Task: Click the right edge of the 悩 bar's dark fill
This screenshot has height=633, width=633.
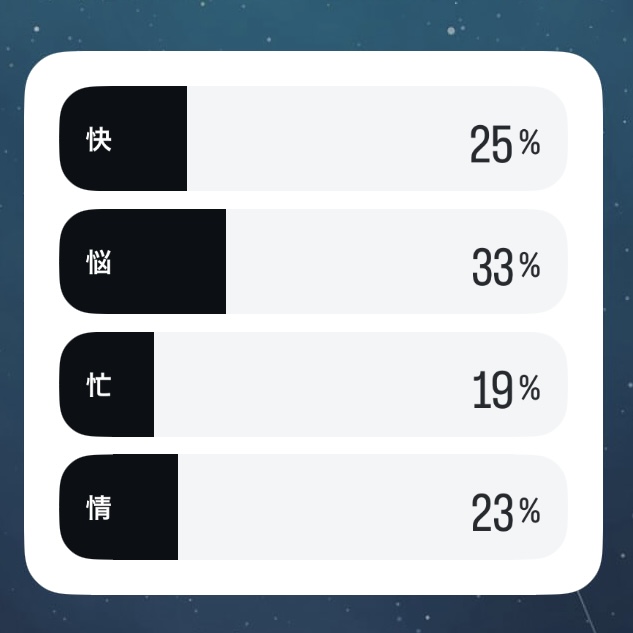Action: (223, 262)
